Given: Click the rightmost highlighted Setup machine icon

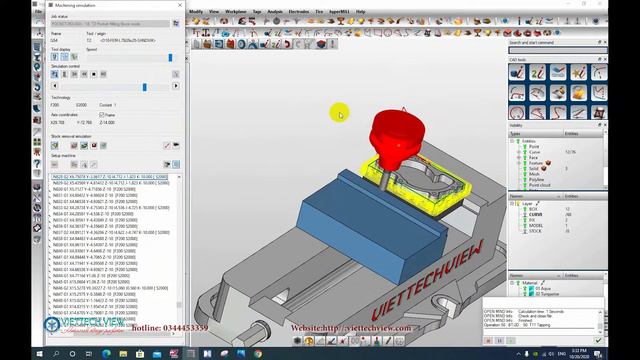Looking at the screenshot, I should (x=176, y=164).
